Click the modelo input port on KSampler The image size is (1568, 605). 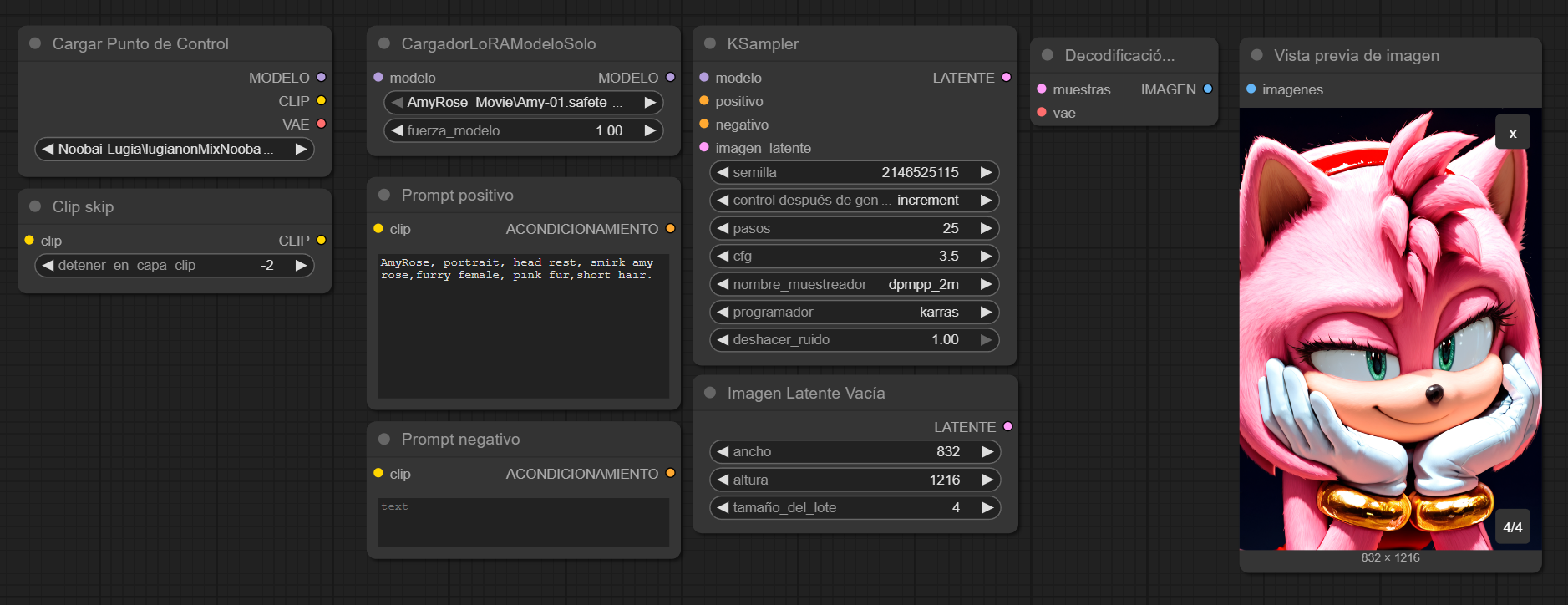click(704, 77)
